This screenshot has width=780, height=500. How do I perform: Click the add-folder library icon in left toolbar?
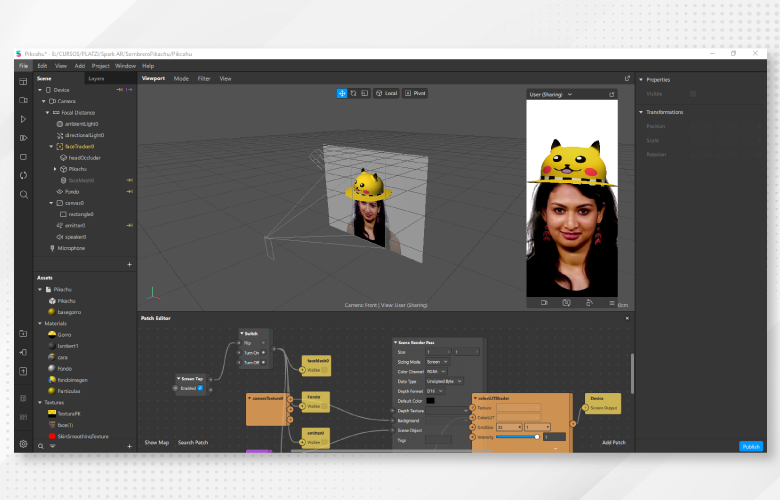pos(23,333)
